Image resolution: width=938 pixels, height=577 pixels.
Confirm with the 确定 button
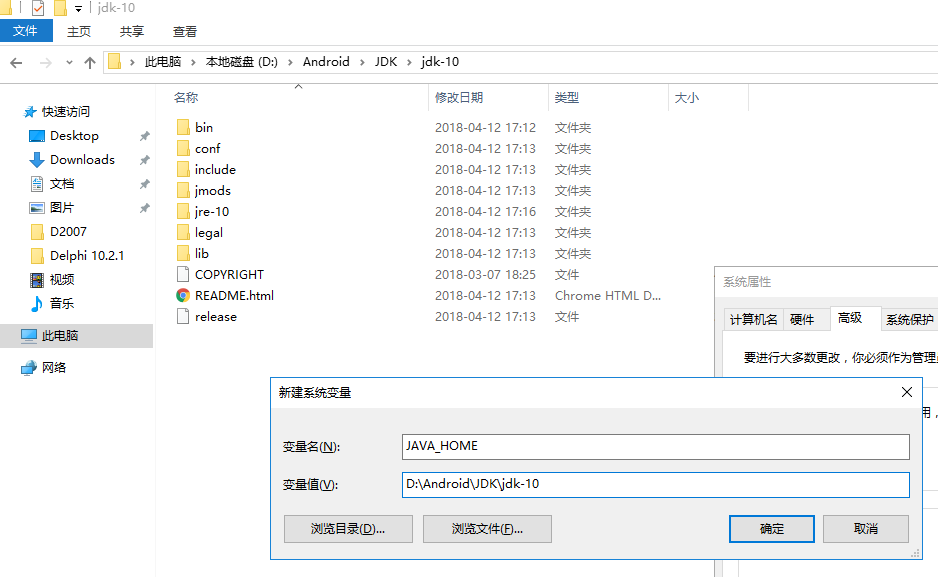(x=772, y=529)
